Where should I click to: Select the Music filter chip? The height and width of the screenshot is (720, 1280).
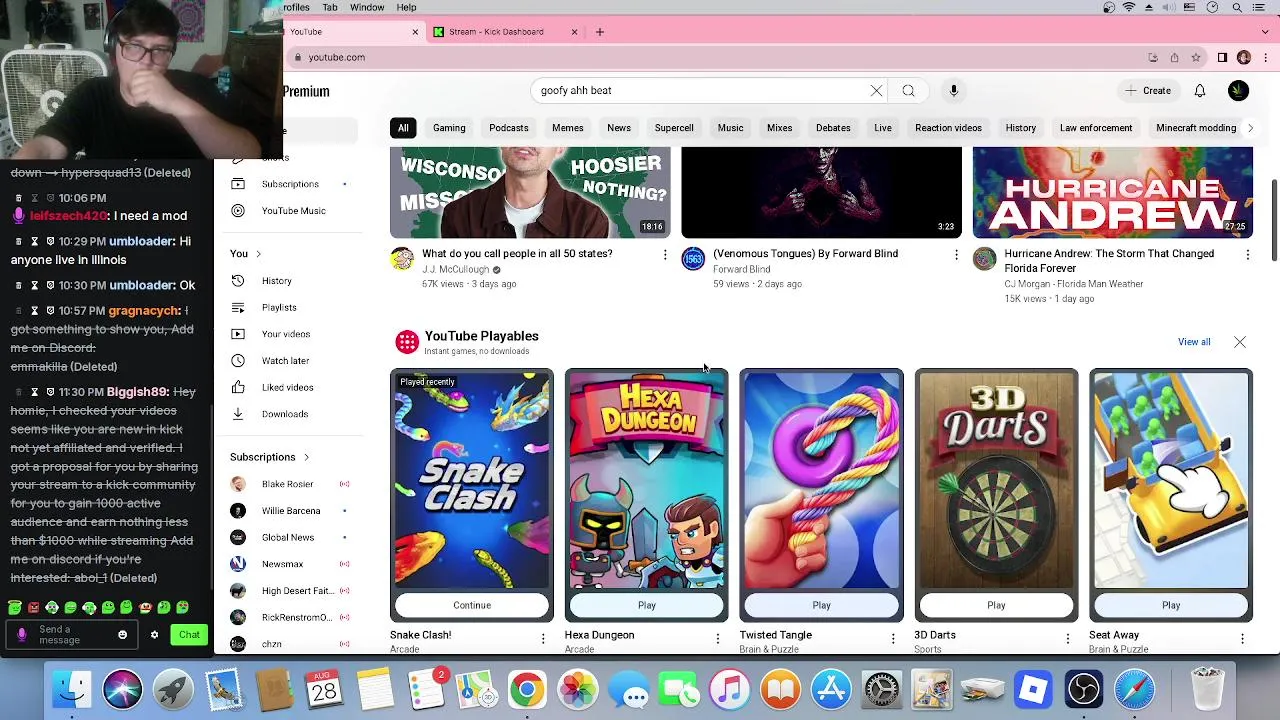730,128
